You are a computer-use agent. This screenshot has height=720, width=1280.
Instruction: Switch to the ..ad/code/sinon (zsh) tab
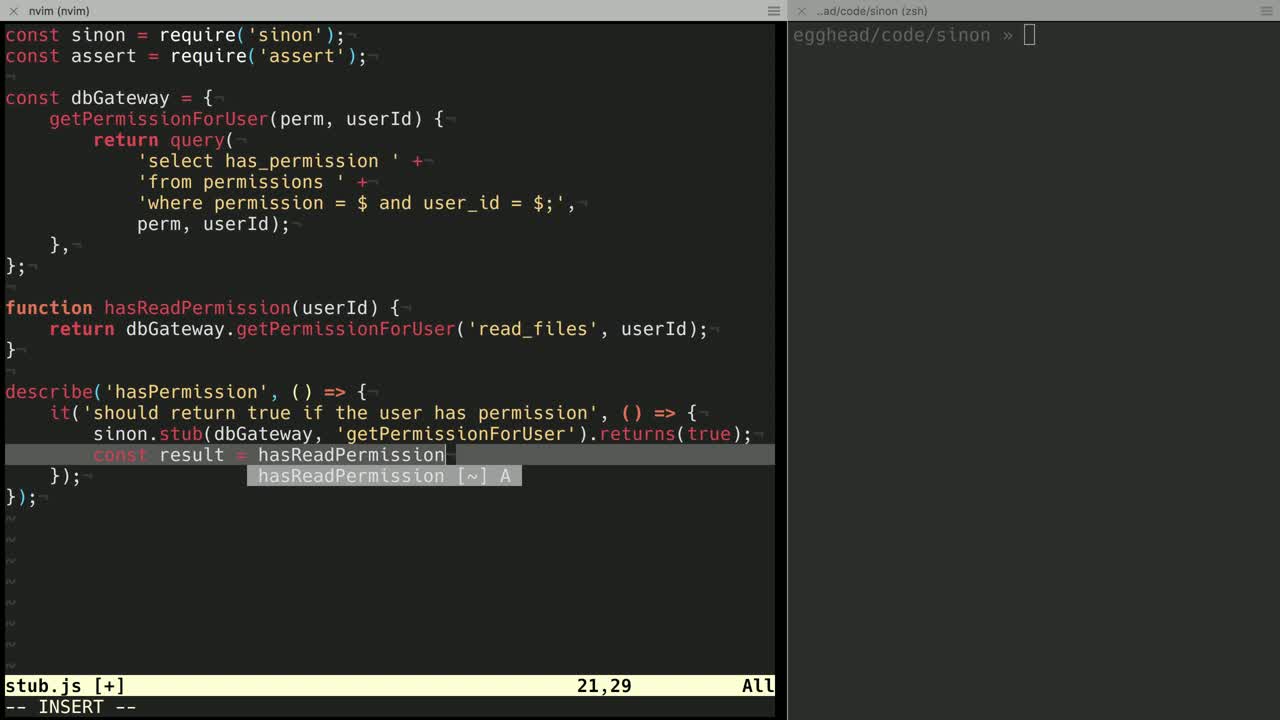tap(871, 11)
